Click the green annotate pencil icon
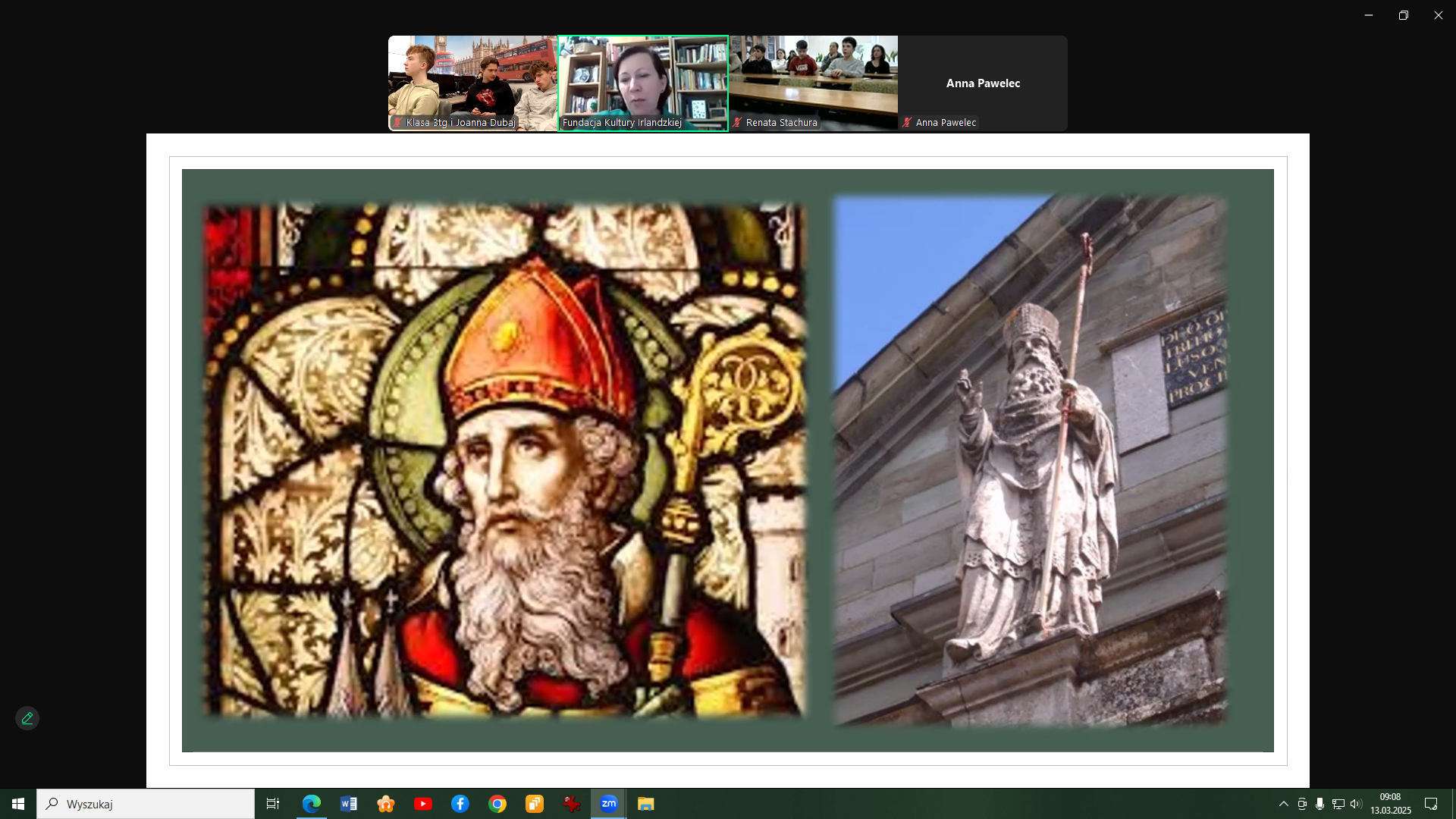The height and width of the screenshot is (819, 1456). 27,718
